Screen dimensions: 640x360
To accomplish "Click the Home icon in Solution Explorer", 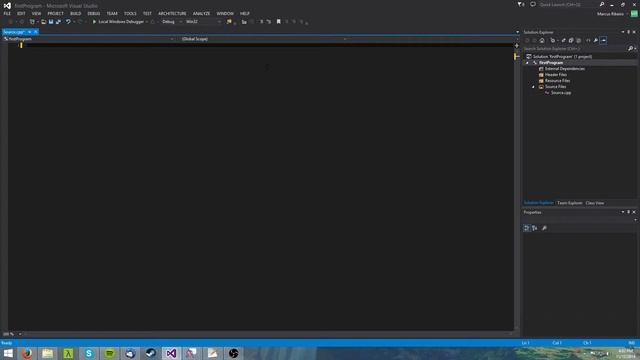I will (x=542, y=40).
